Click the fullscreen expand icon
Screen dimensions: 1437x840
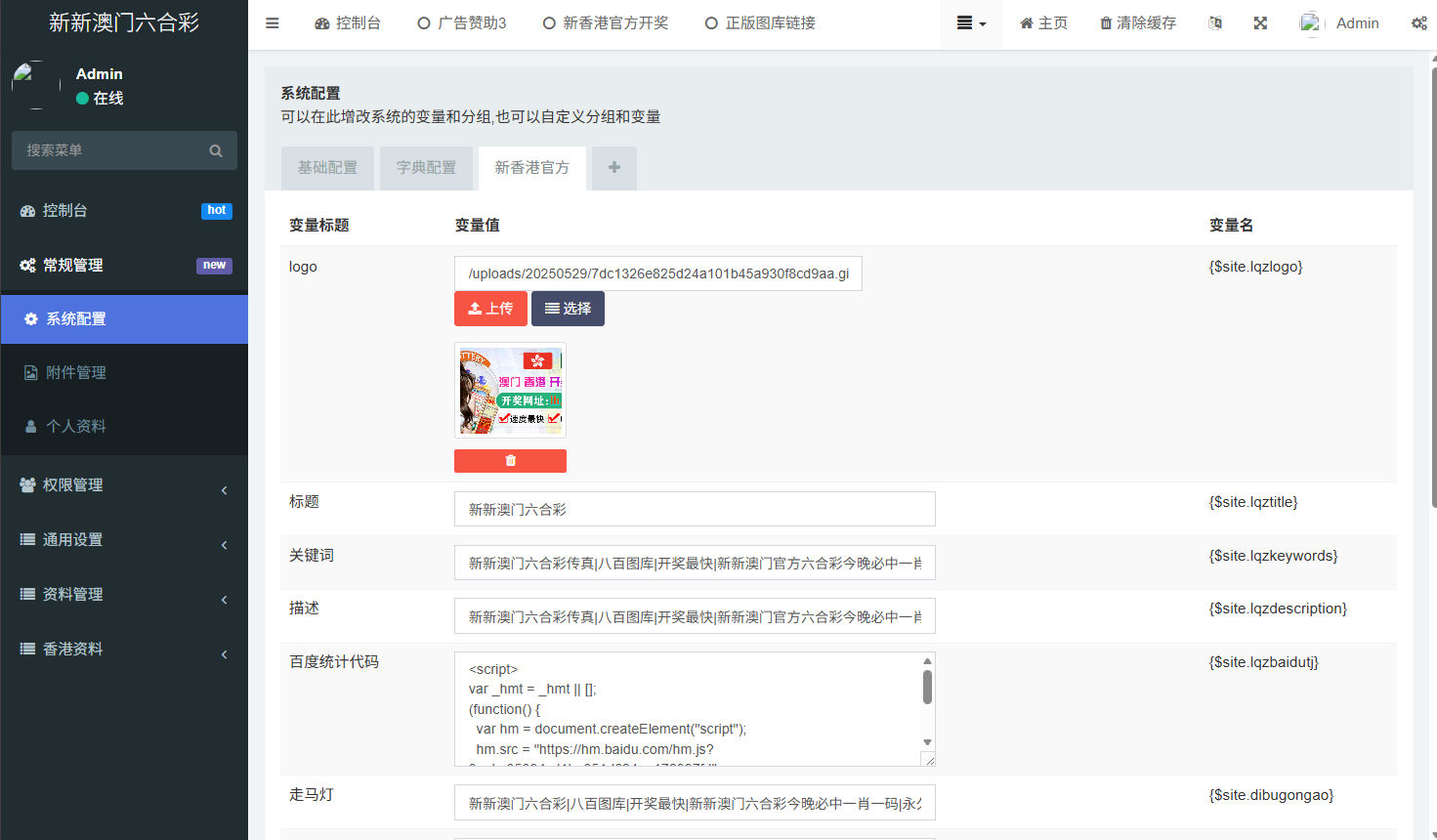pyautogui.click(x=1260, y=23)
